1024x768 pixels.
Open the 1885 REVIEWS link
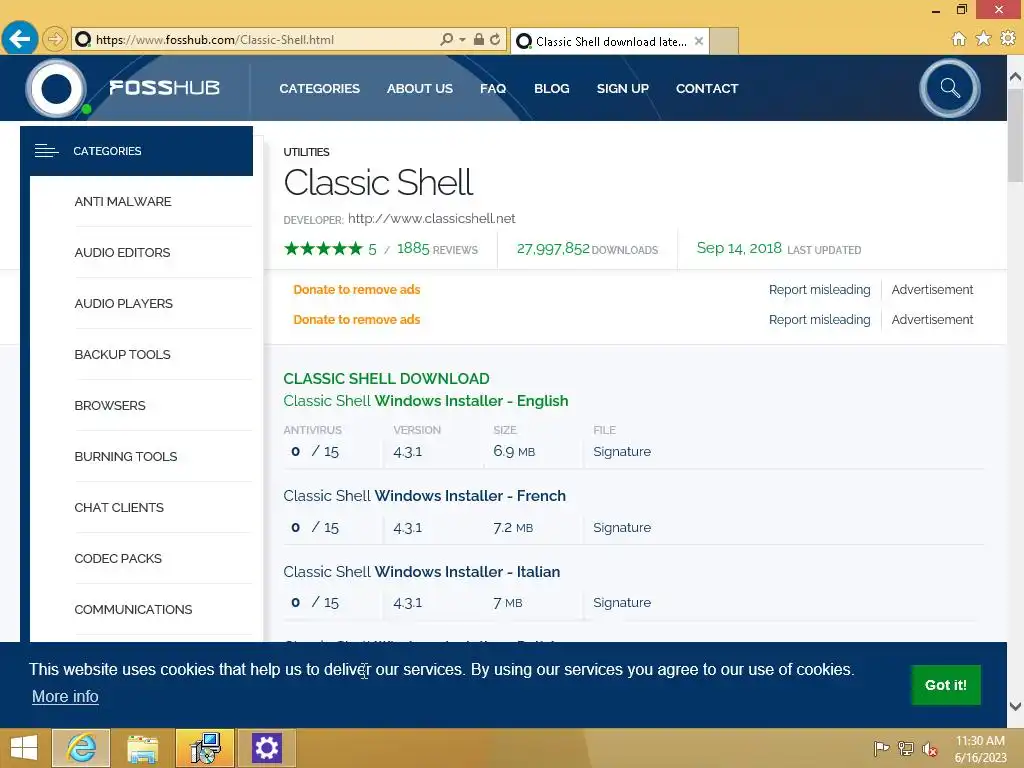click(x=438, y=248)
